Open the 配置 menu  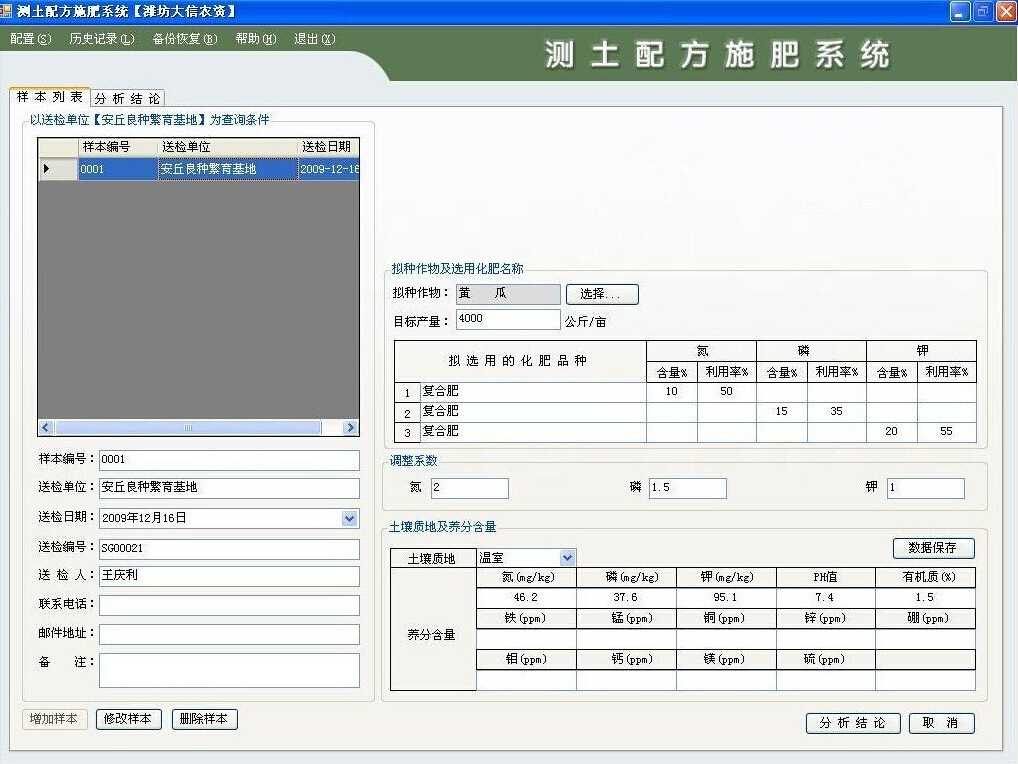pyautogui.click(x=30, y=39)
